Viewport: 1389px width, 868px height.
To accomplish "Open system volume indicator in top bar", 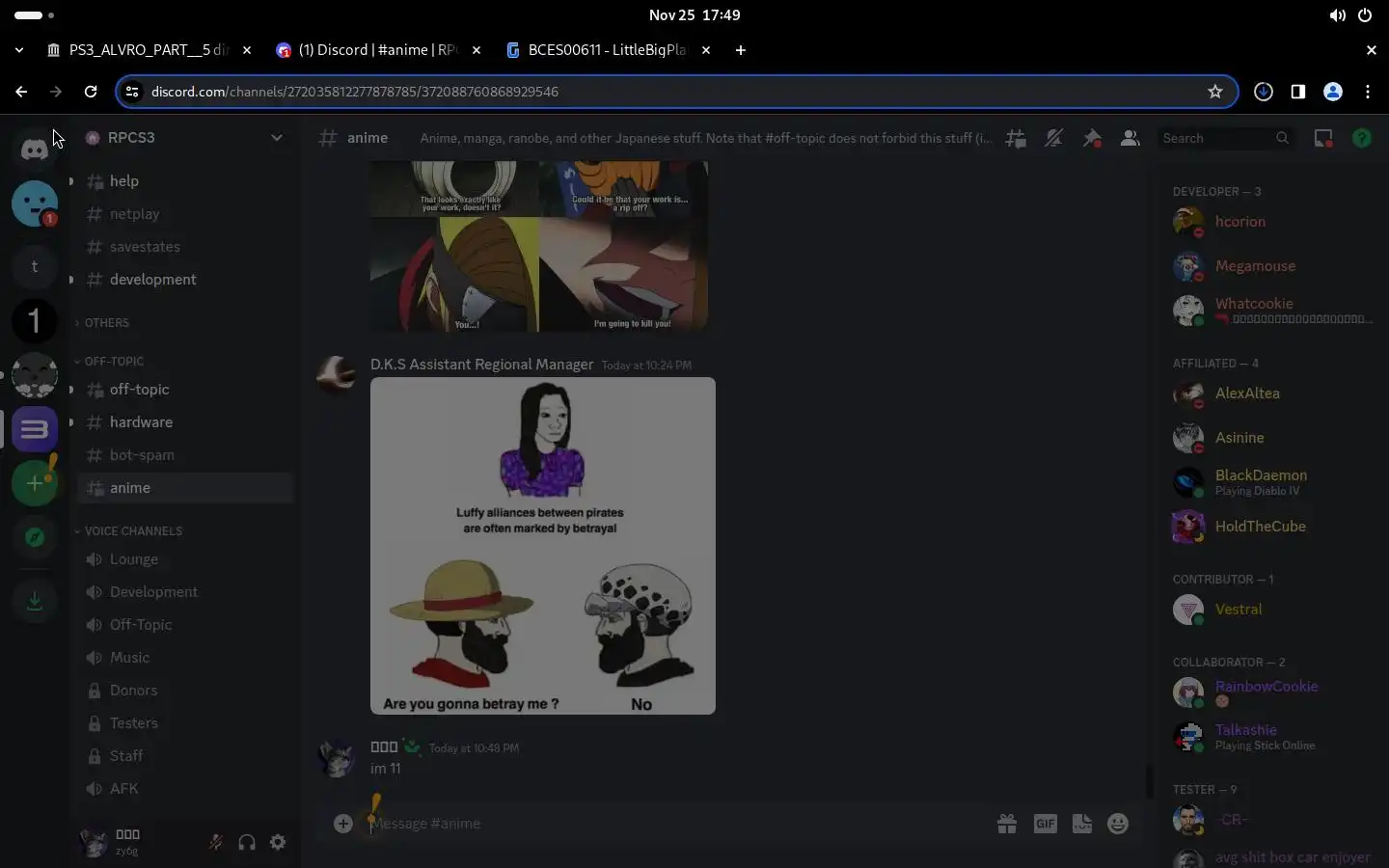I will [1337, 15].
